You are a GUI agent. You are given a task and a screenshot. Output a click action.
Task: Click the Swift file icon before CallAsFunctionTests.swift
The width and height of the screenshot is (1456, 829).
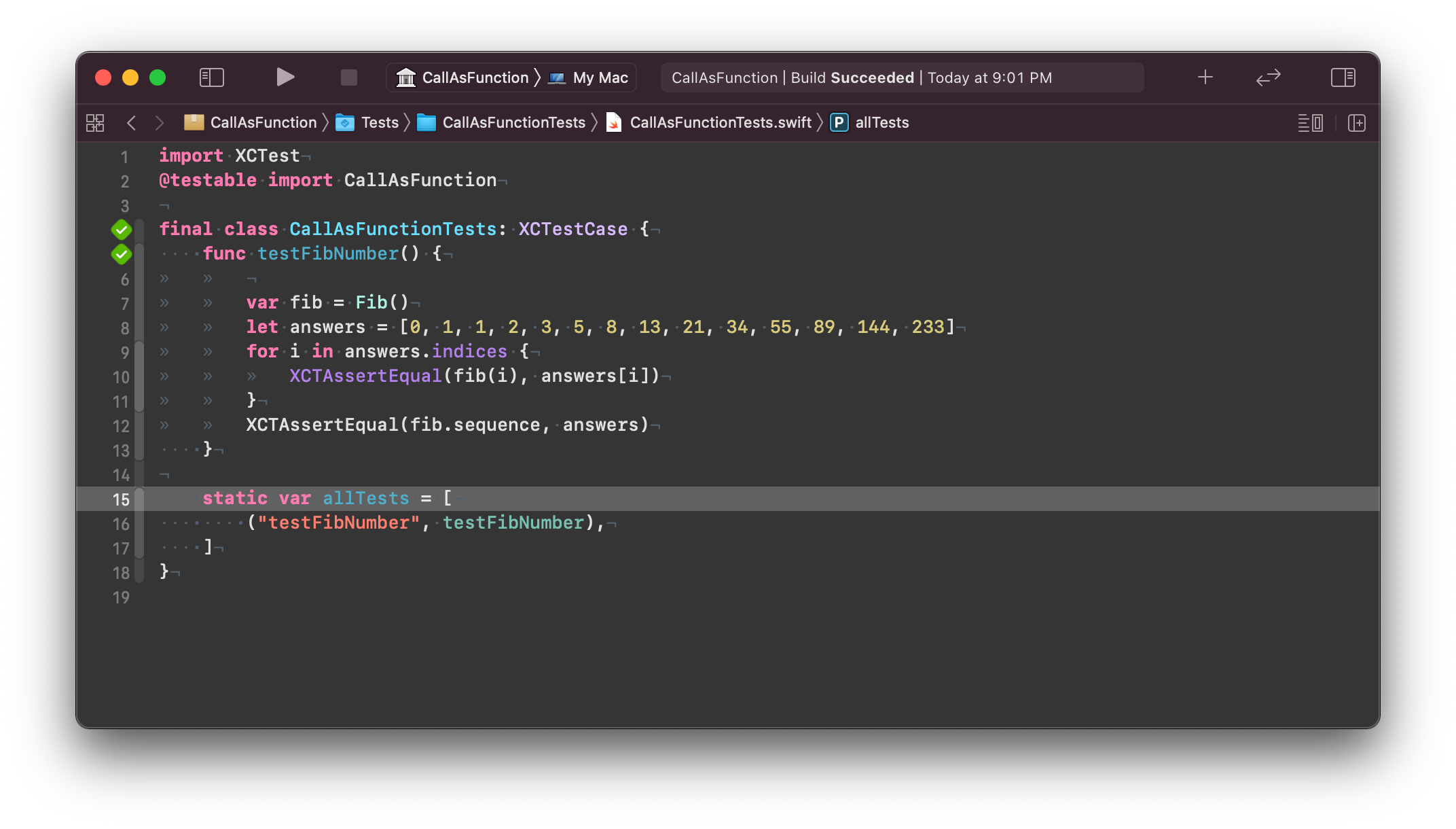click(613, 122)
